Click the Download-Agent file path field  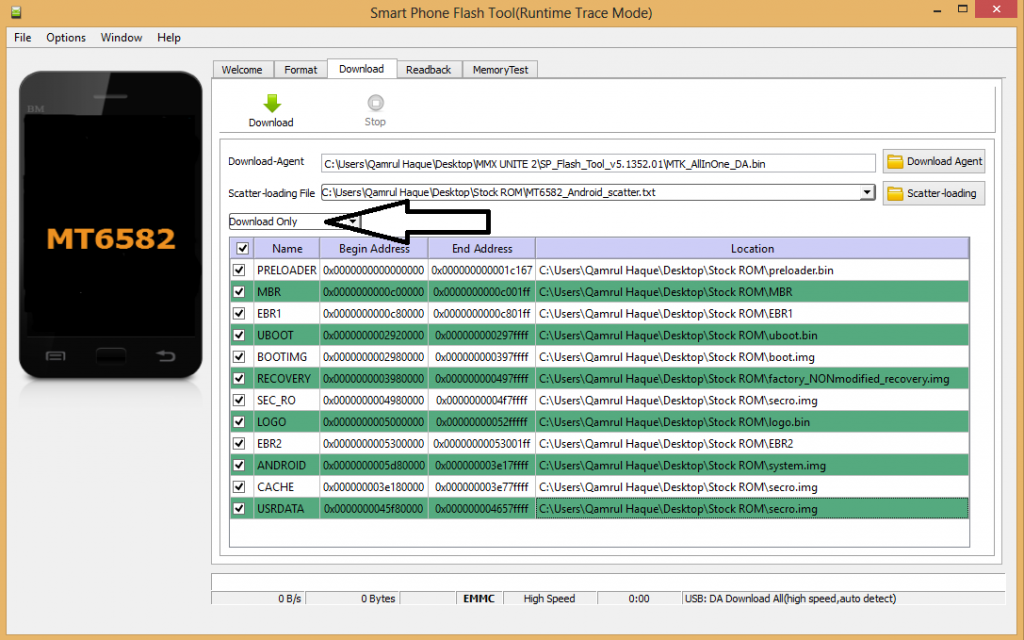597,162
